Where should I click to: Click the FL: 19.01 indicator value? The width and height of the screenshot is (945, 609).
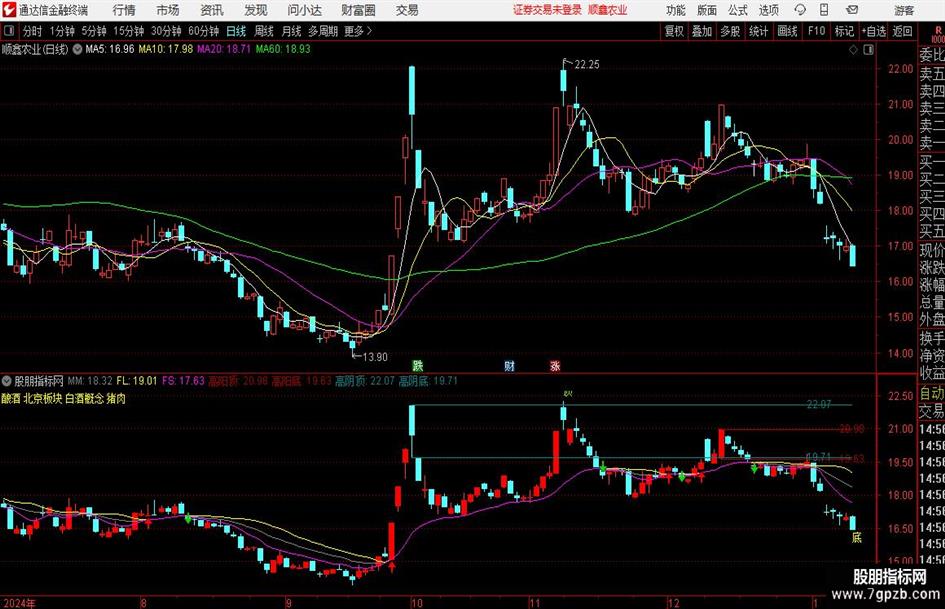point(137,381)
